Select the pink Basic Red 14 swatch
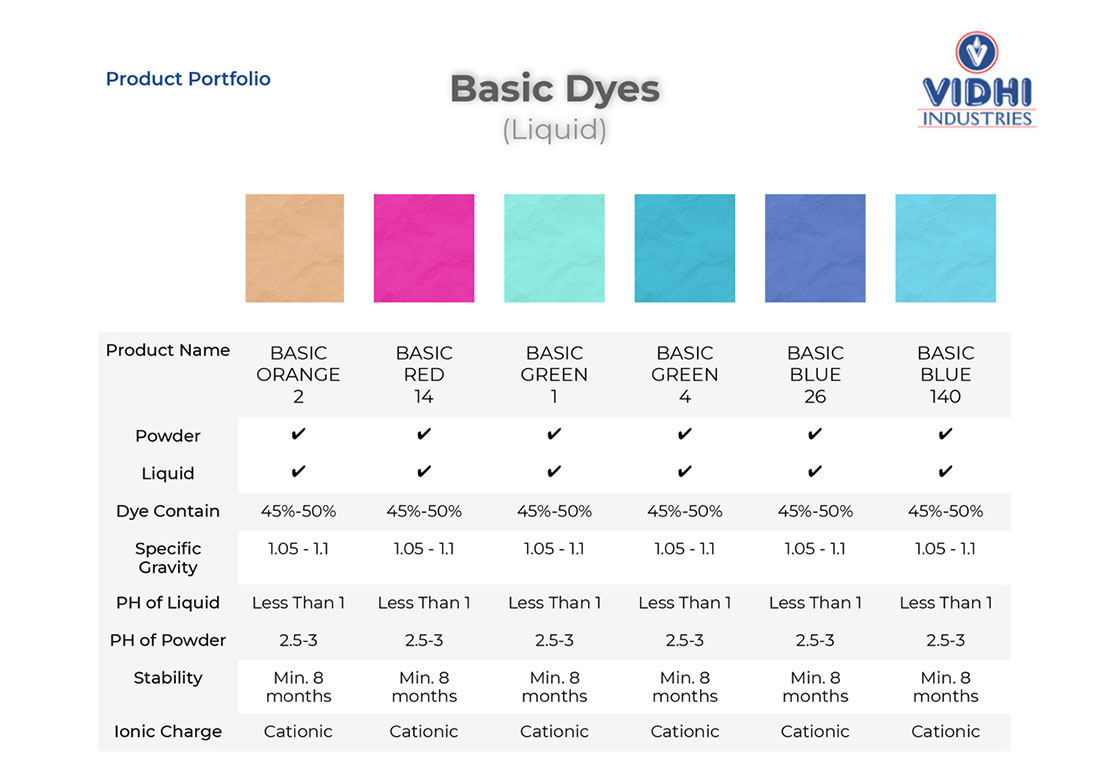Viewport: 1110px width, 780px height. point(424,248)
